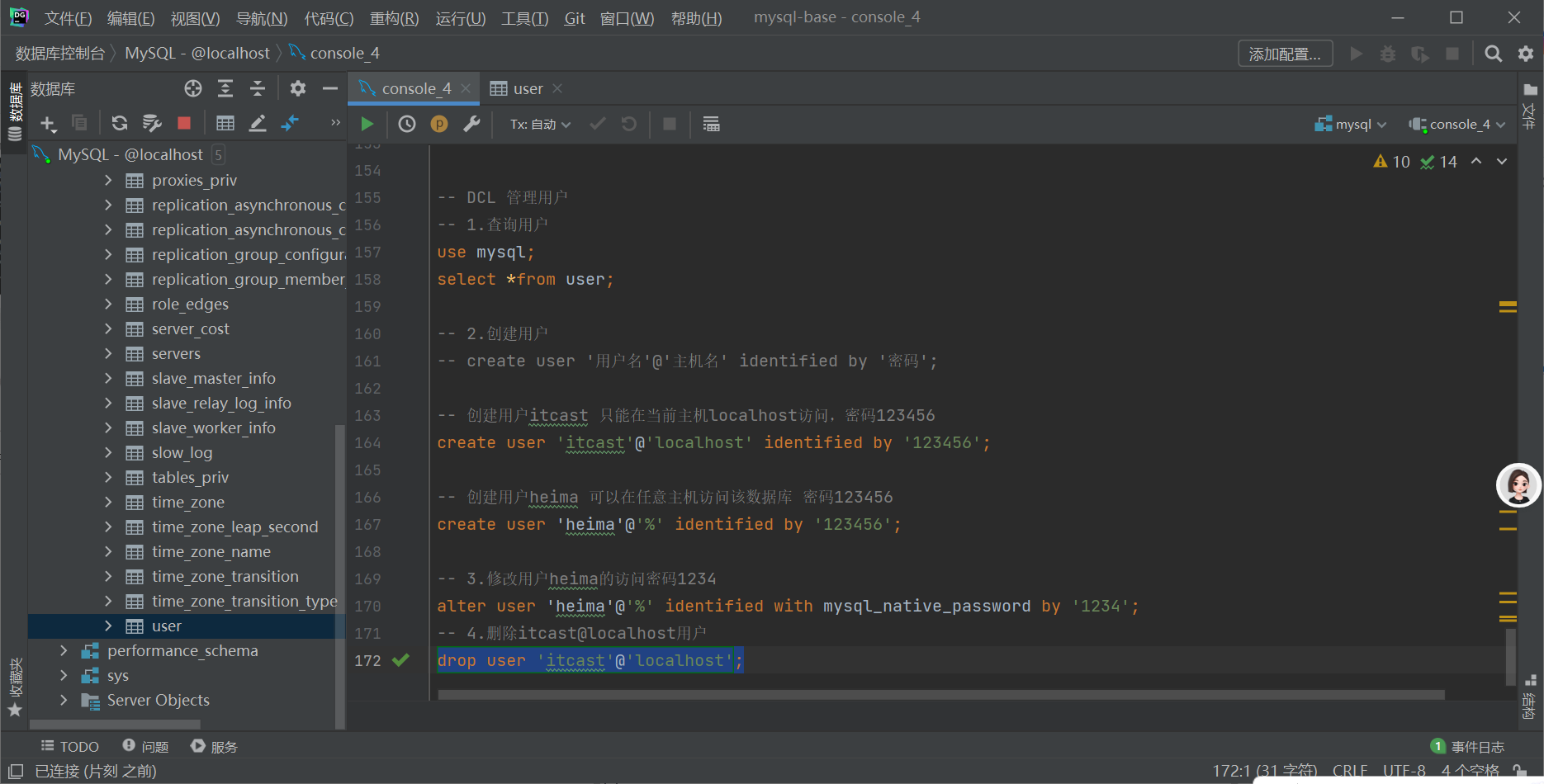Click the green executed checkmark on line 172

pyautogui.click(x=400, y=660)
